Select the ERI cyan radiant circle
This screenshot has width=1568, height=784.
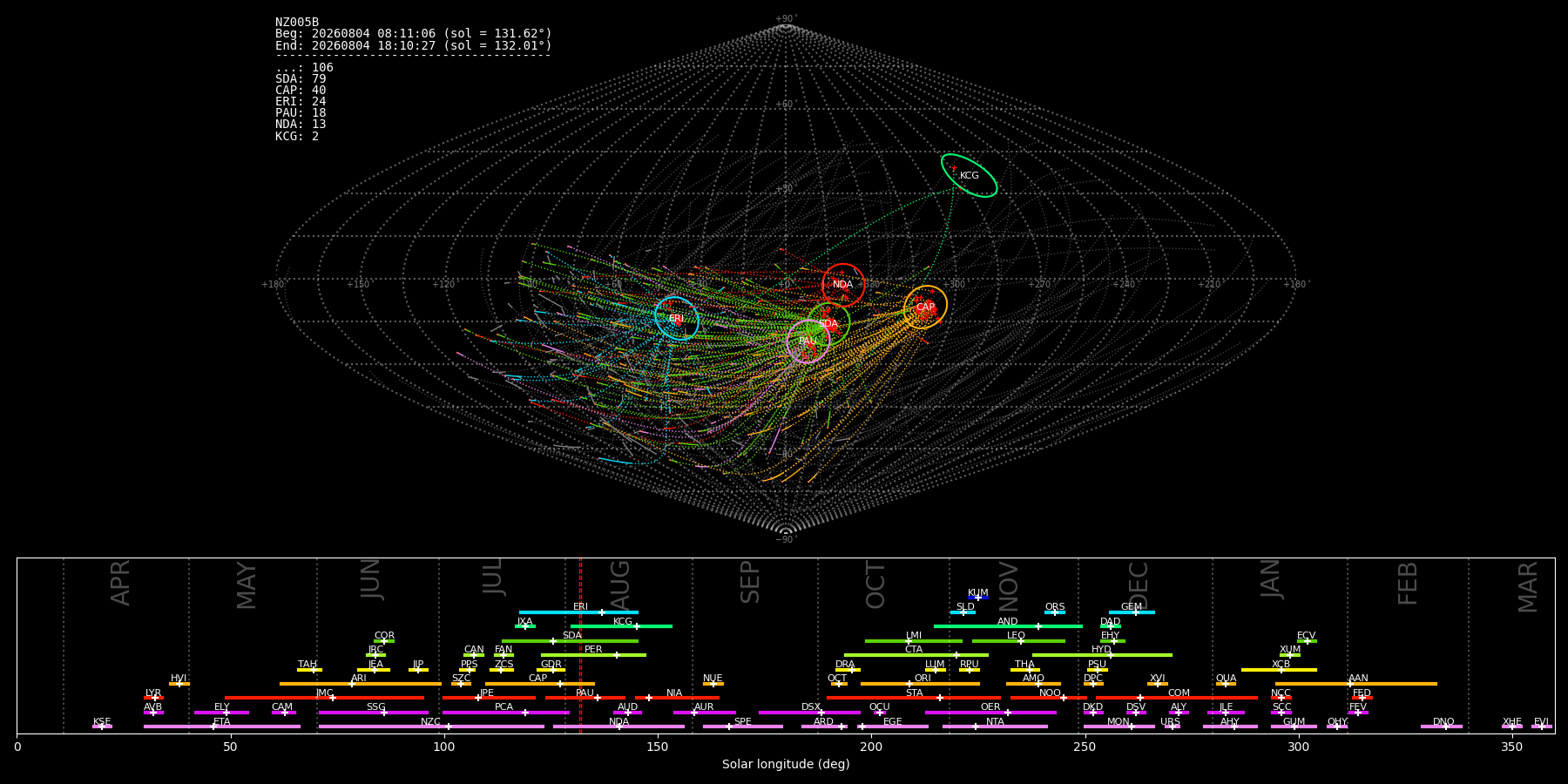tap(677, 318)
